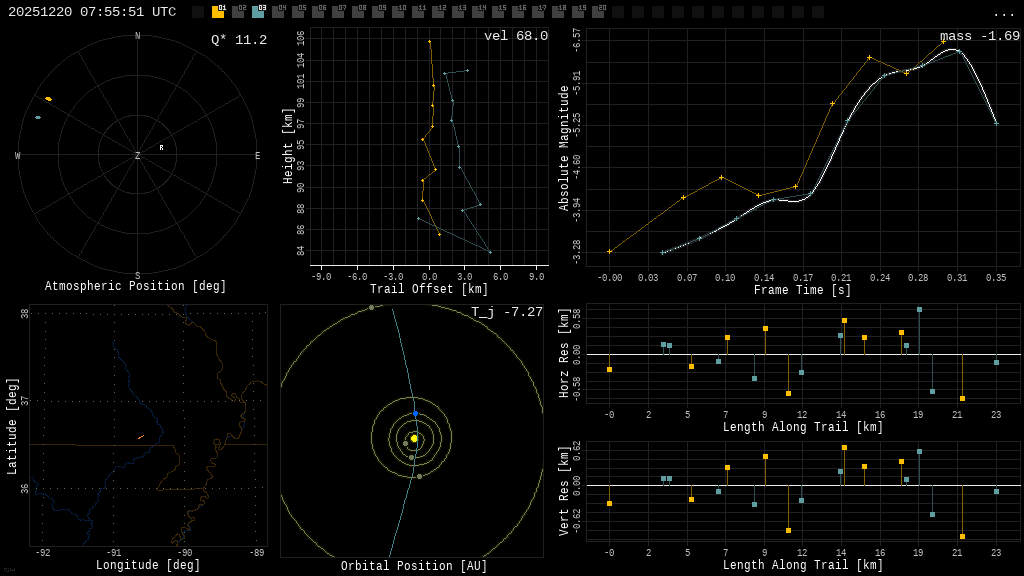Click the blue Earth dot on the orbit
Image resolution: width=1024 pixels, height=576 pixels.
click(416, 413)
